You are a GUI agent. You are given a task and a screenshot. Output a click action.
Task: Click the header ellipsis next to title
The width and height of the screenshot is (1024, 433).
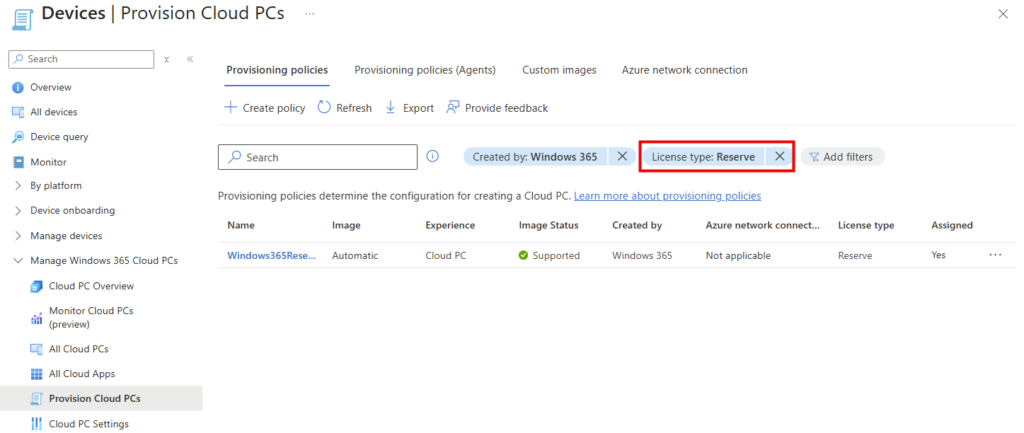tap(310, 14)
